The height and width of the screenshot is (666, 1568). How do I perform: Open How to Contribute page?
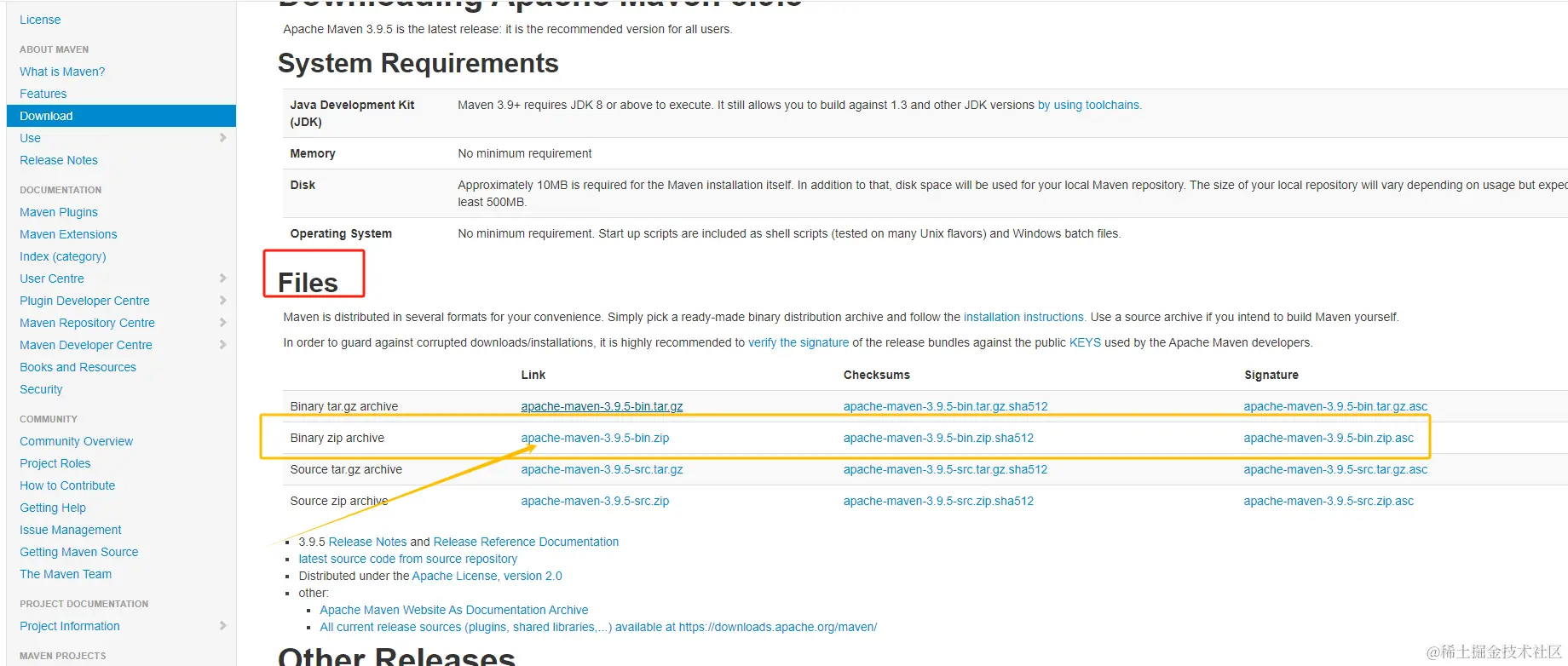point(67,485)
